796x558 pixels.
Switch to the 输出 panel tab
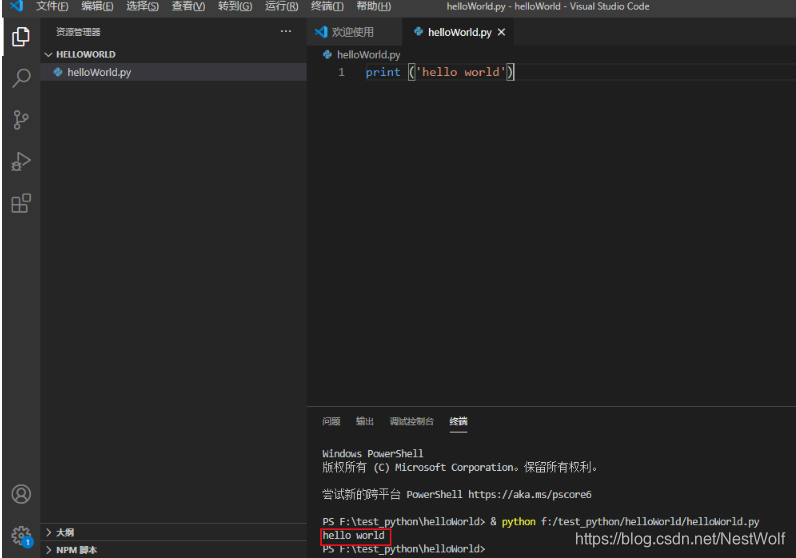364,421
